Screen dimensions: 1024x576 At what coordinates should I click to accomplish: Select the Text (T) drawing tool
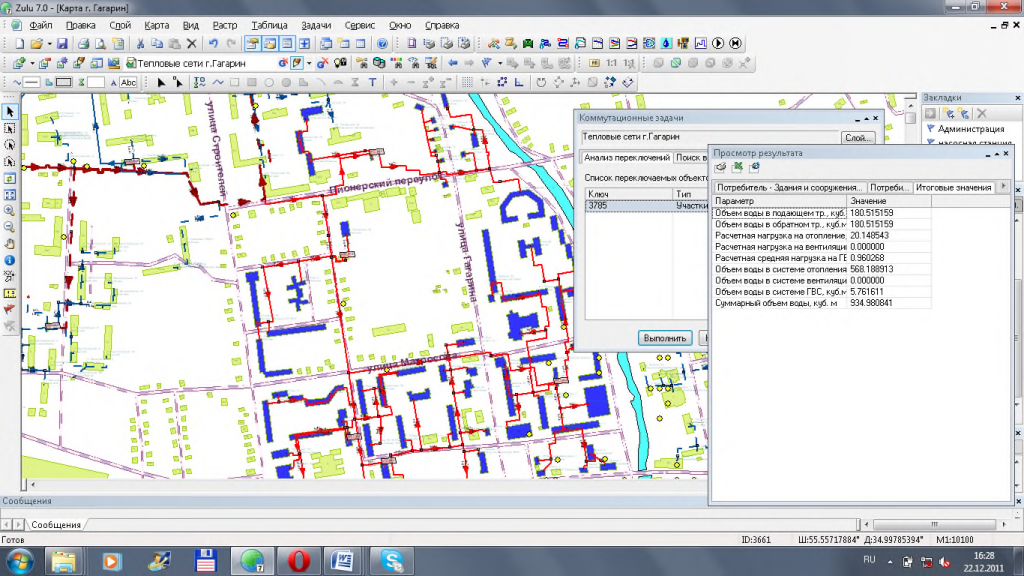tap(373, 82)
